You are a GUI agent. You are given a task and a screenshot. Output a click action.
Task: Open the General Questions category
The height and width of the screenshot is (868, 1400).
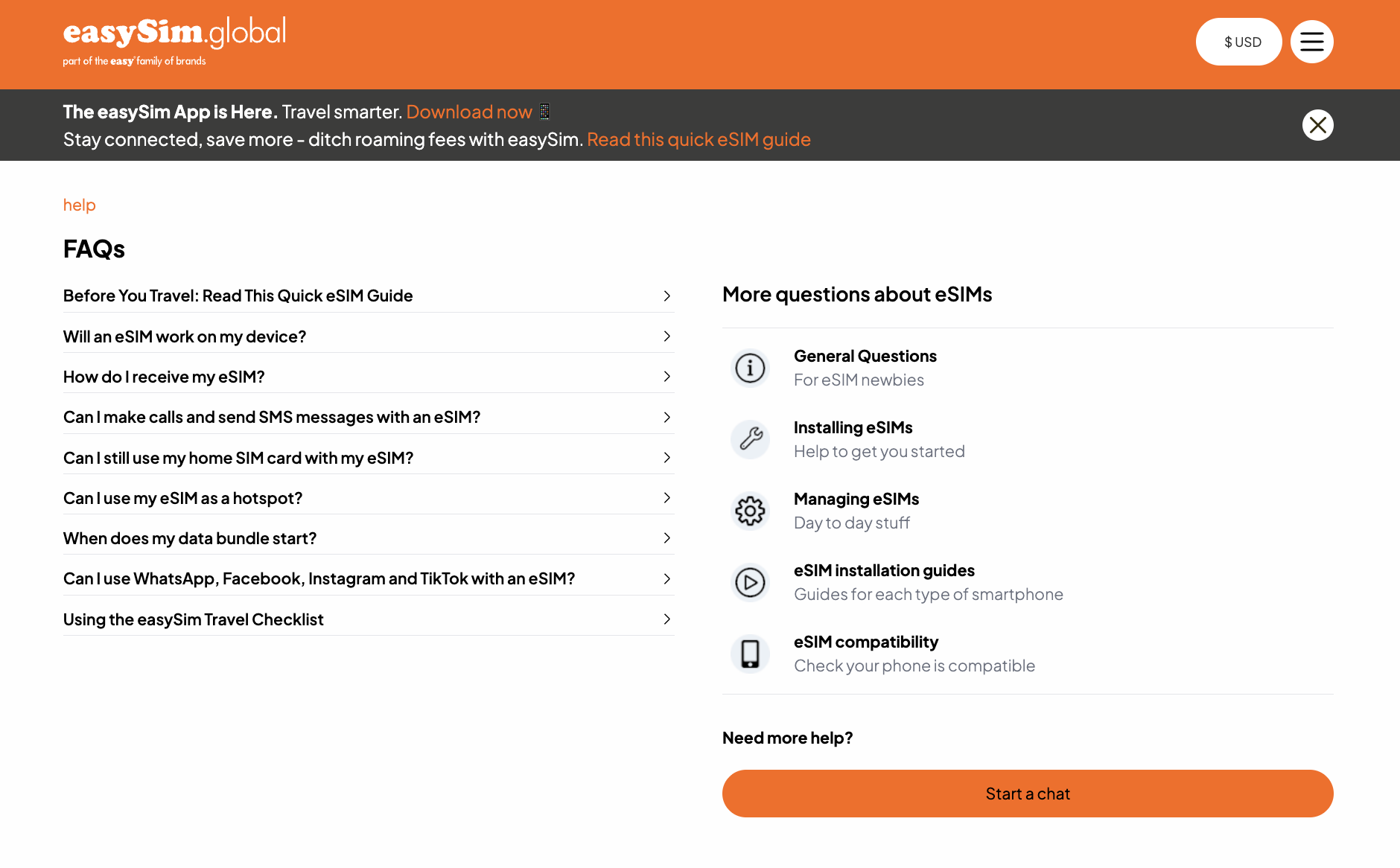865,356
